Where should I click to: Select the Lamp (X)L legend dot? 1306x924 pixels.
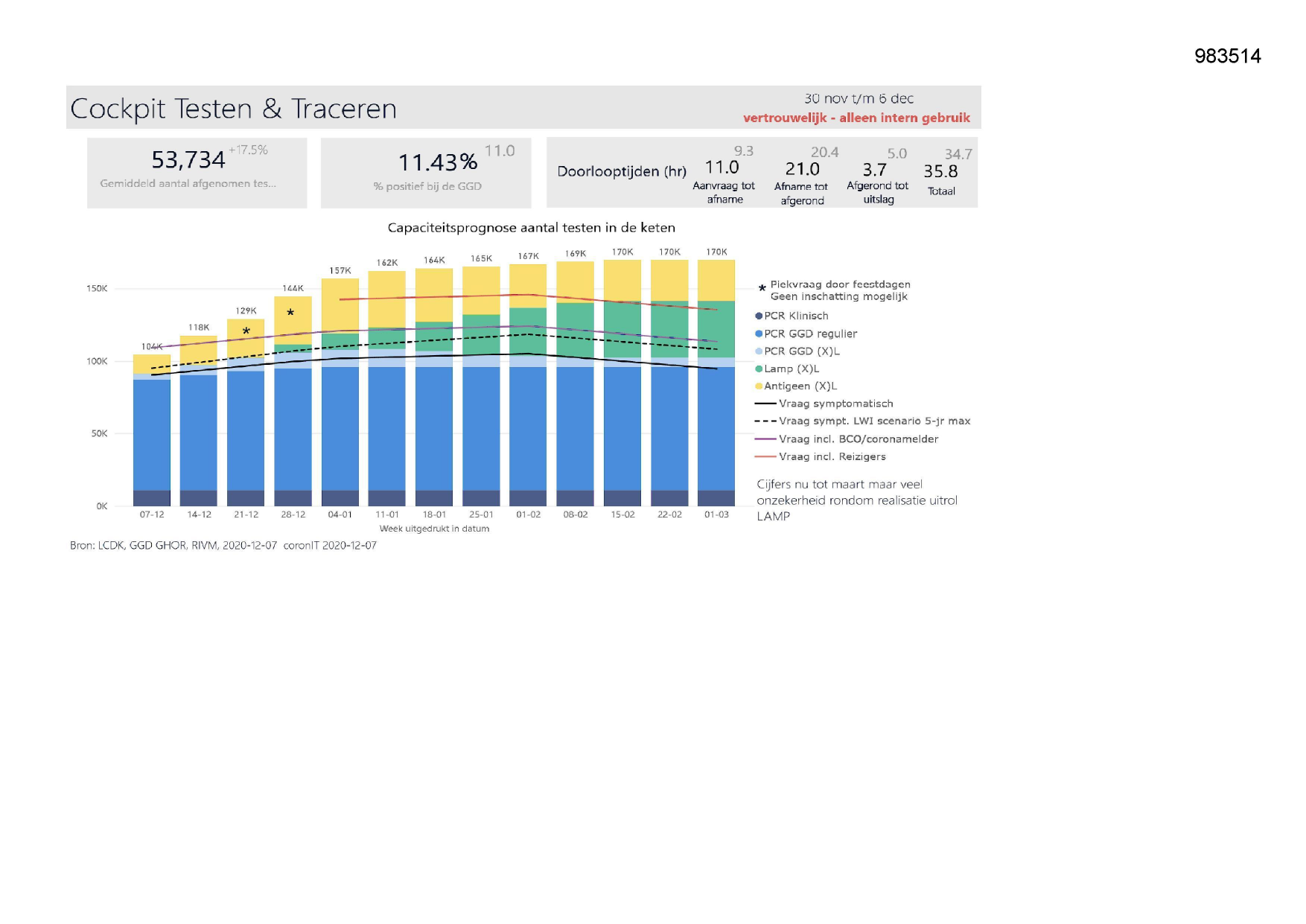(759, 369)
